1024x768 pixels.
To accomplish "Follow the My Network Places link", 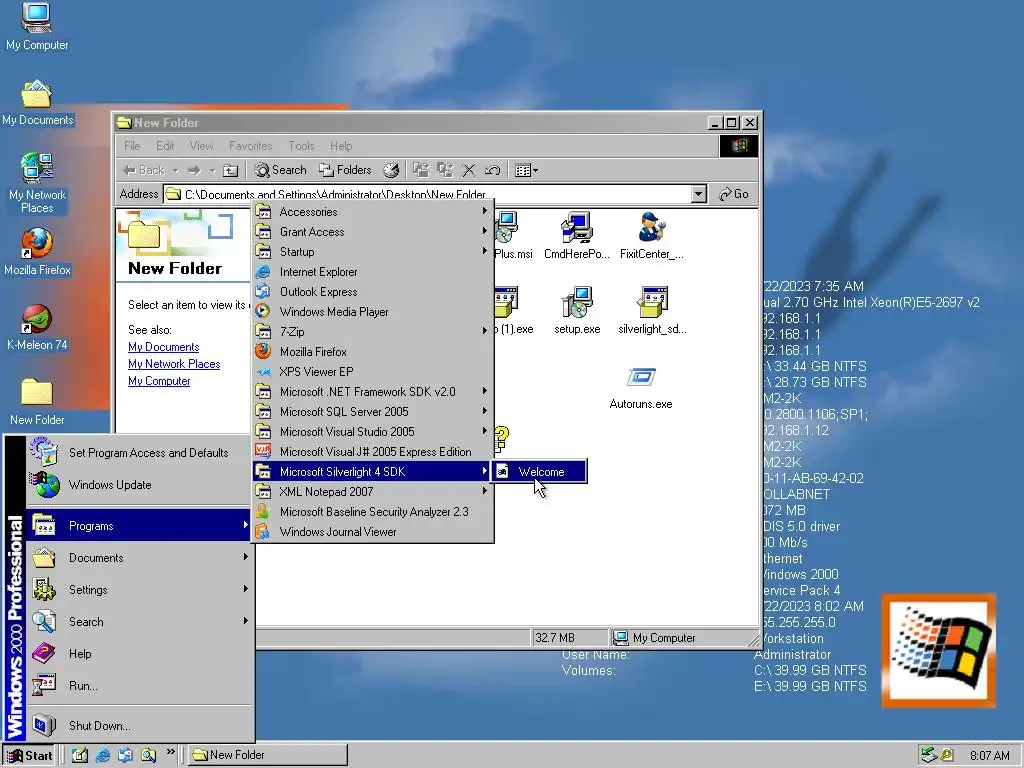I will click(174, 364).
